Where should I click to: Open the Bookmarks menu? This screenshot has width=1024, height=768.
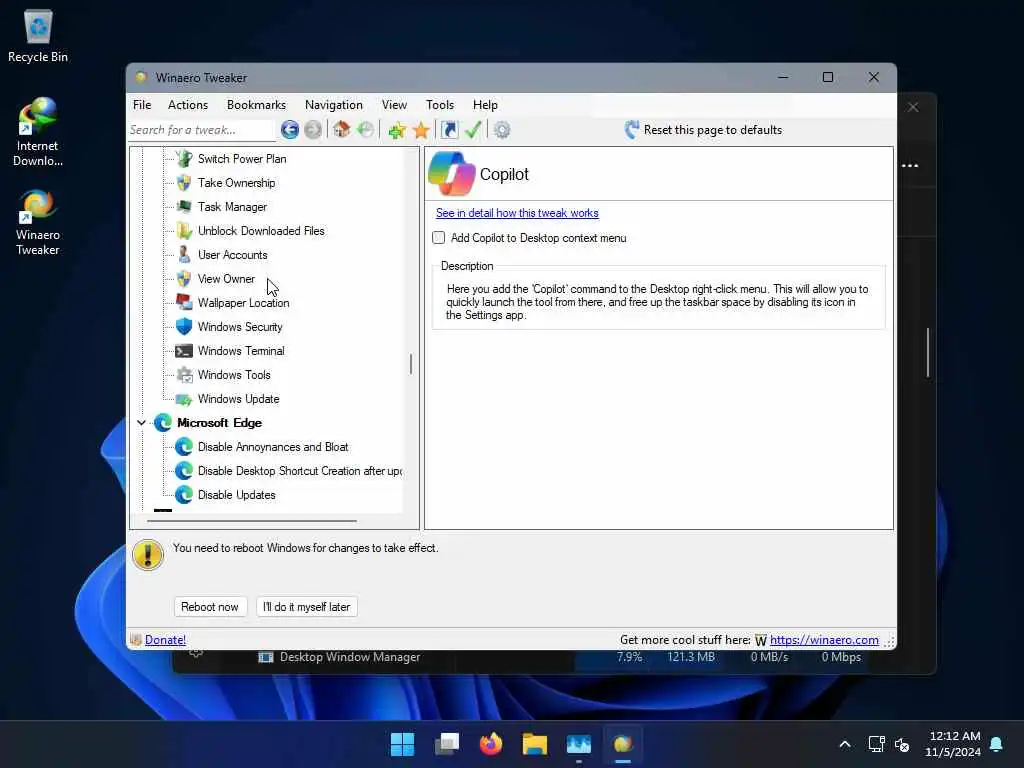coord(256,105)
